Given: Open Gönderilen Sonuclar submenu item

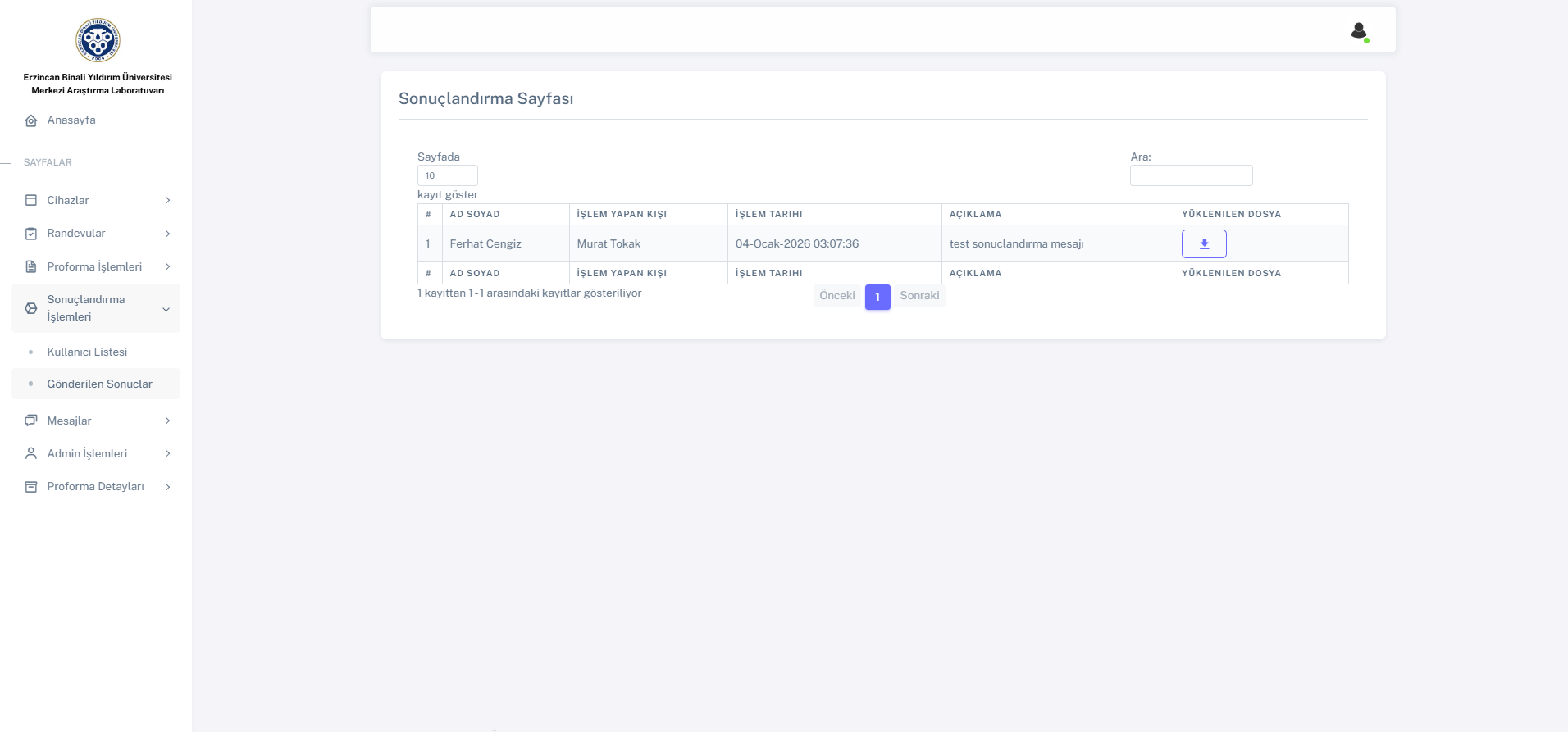Looking at the screenshot, I should point(99,384).
